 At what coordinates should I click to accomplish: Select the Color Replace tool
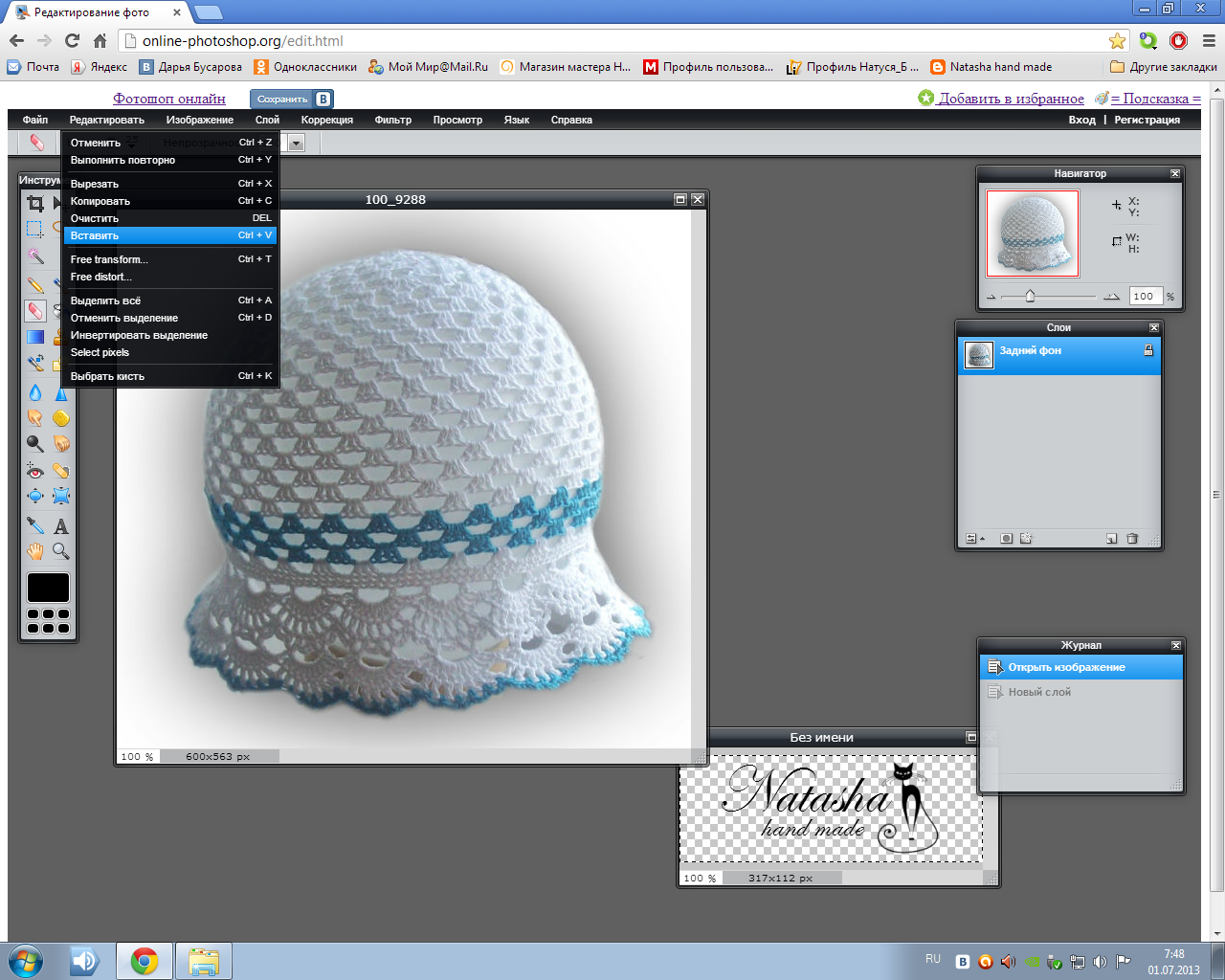(x=35, y=364)
